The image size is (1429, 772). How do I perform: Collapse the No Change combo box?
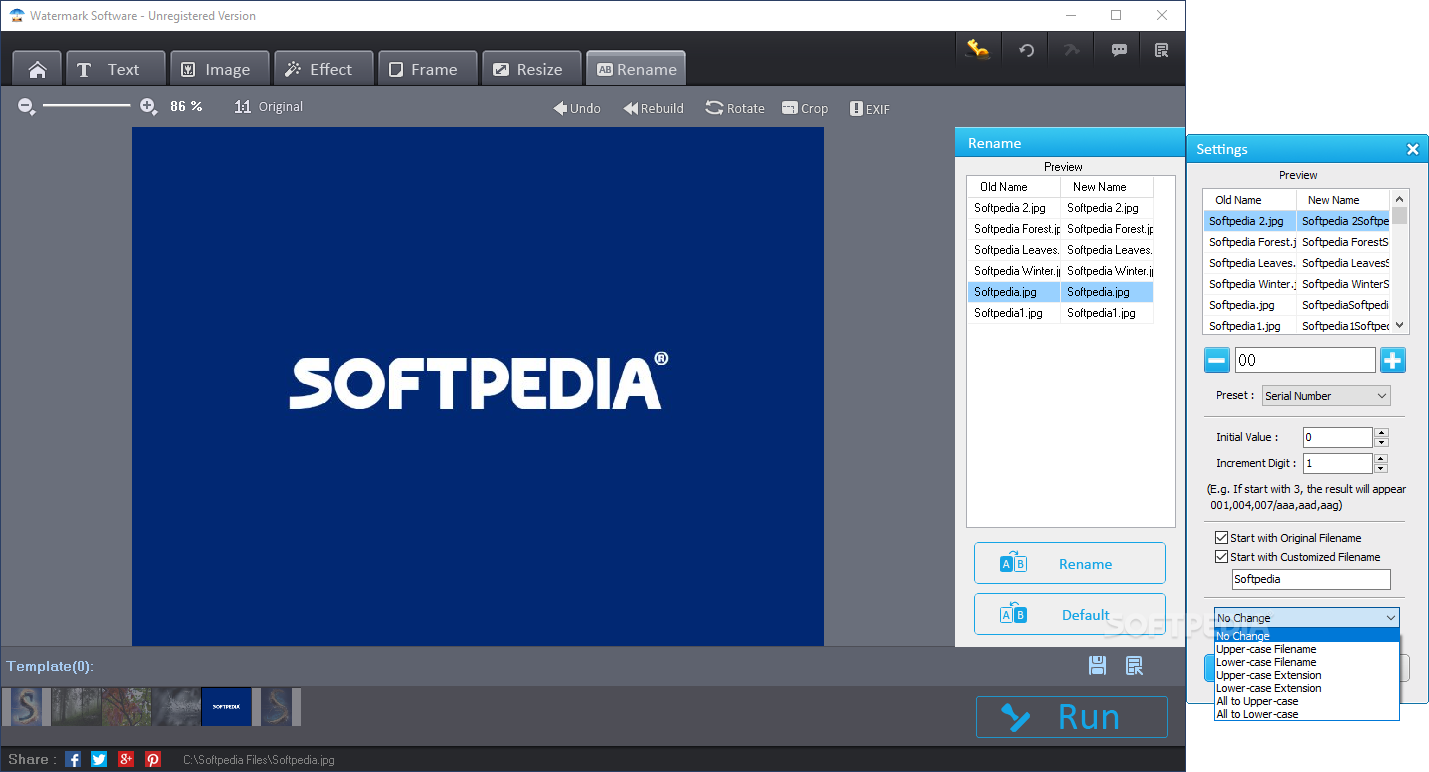click(x=1307, y=618)
